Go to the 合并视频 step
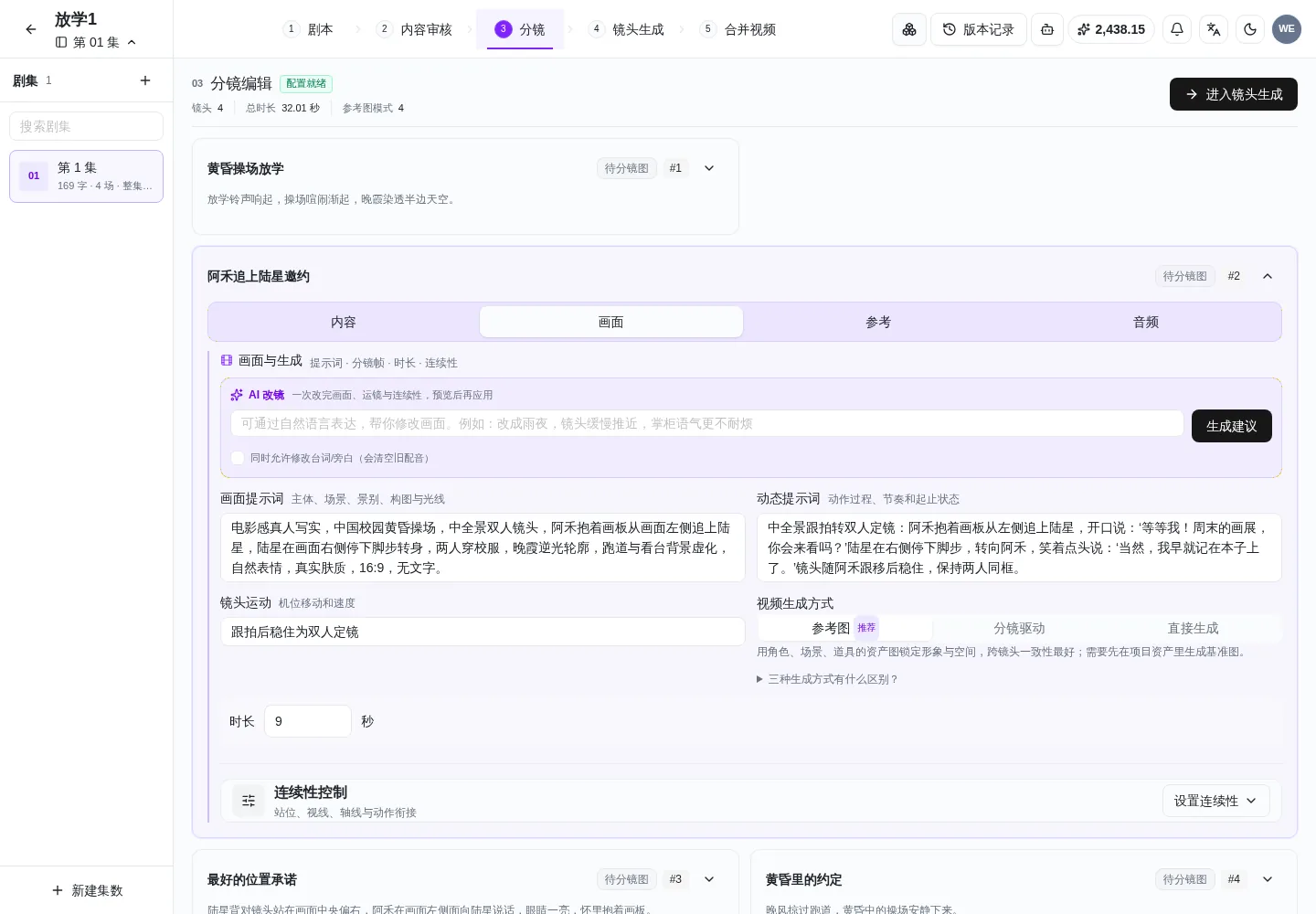The height and width of the screenshot is (914, 1316). pos(738,29)
